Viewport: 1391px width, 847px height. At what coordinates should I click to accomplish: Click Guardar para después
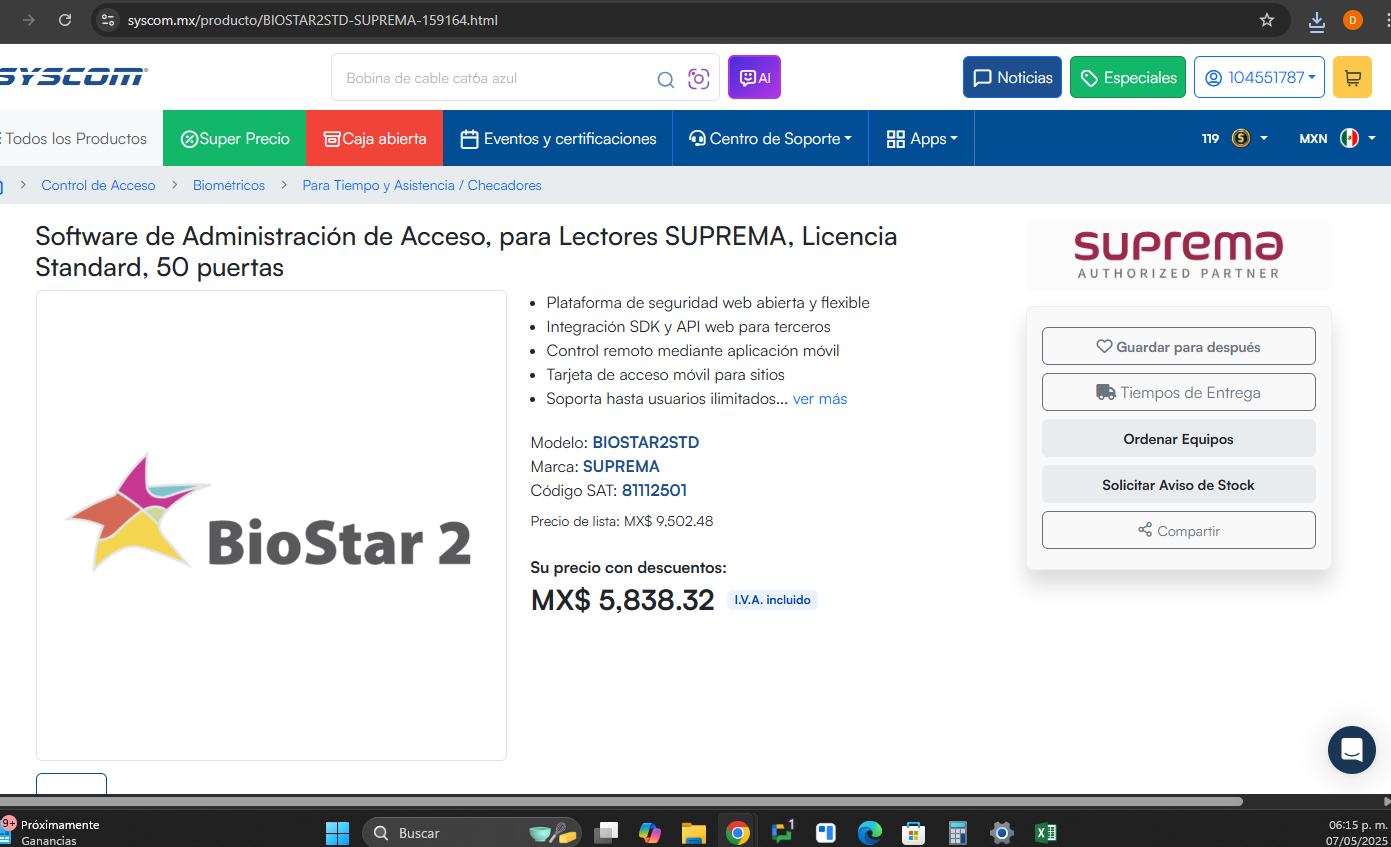1178,346
